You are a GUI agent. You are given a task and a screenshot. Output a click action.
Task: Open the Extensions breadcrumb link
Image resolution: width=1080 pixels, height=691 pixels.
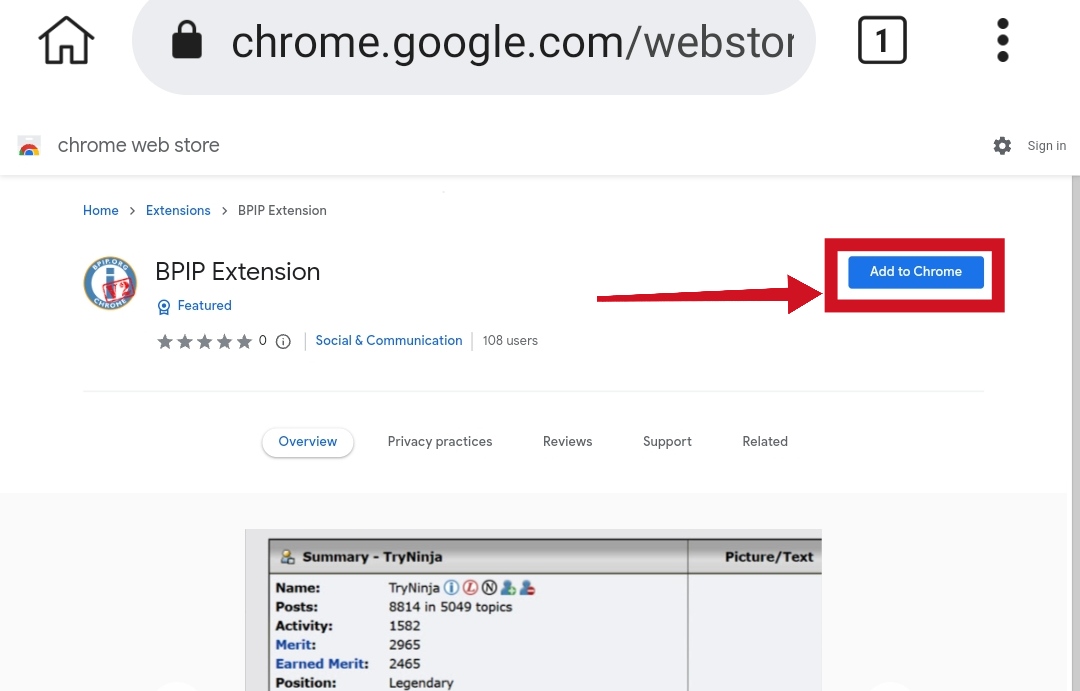click(178, 210)
